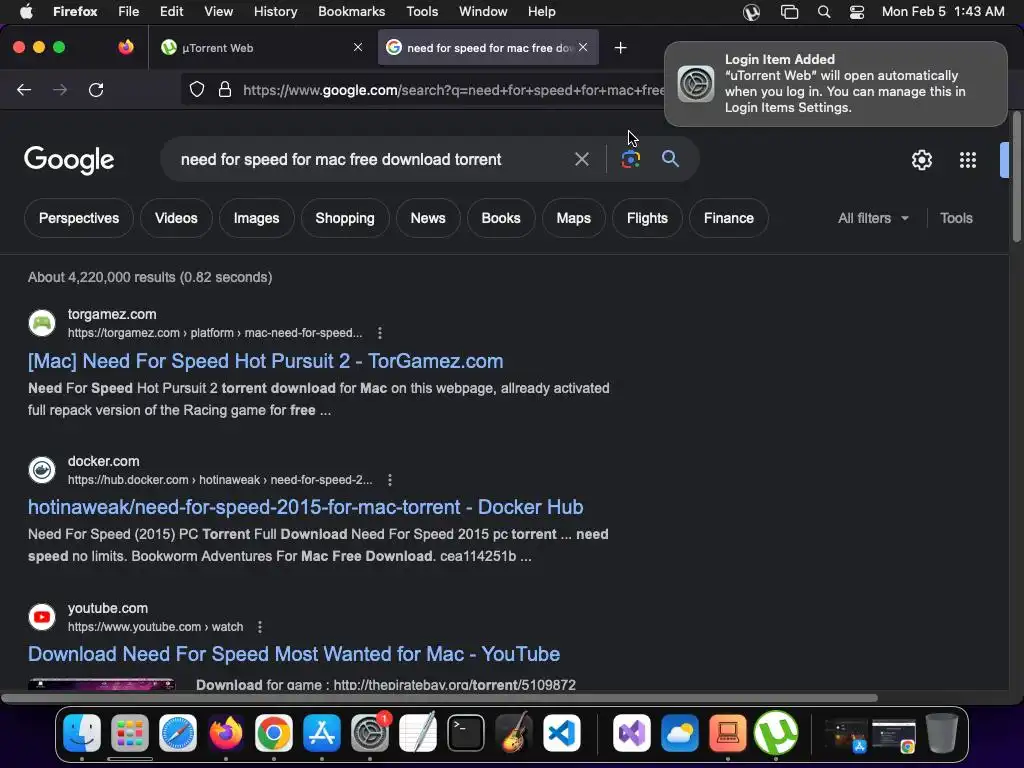Screen dimensions: 1024x768
Task: Expand the All filters dropdown
Action: (x=873, y=218)
